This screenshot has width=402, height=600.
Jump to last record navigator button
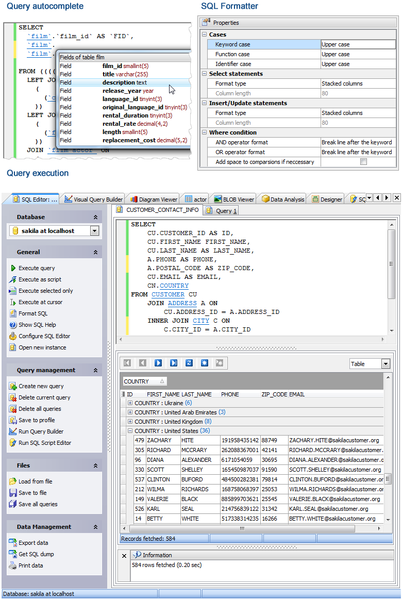174,363
